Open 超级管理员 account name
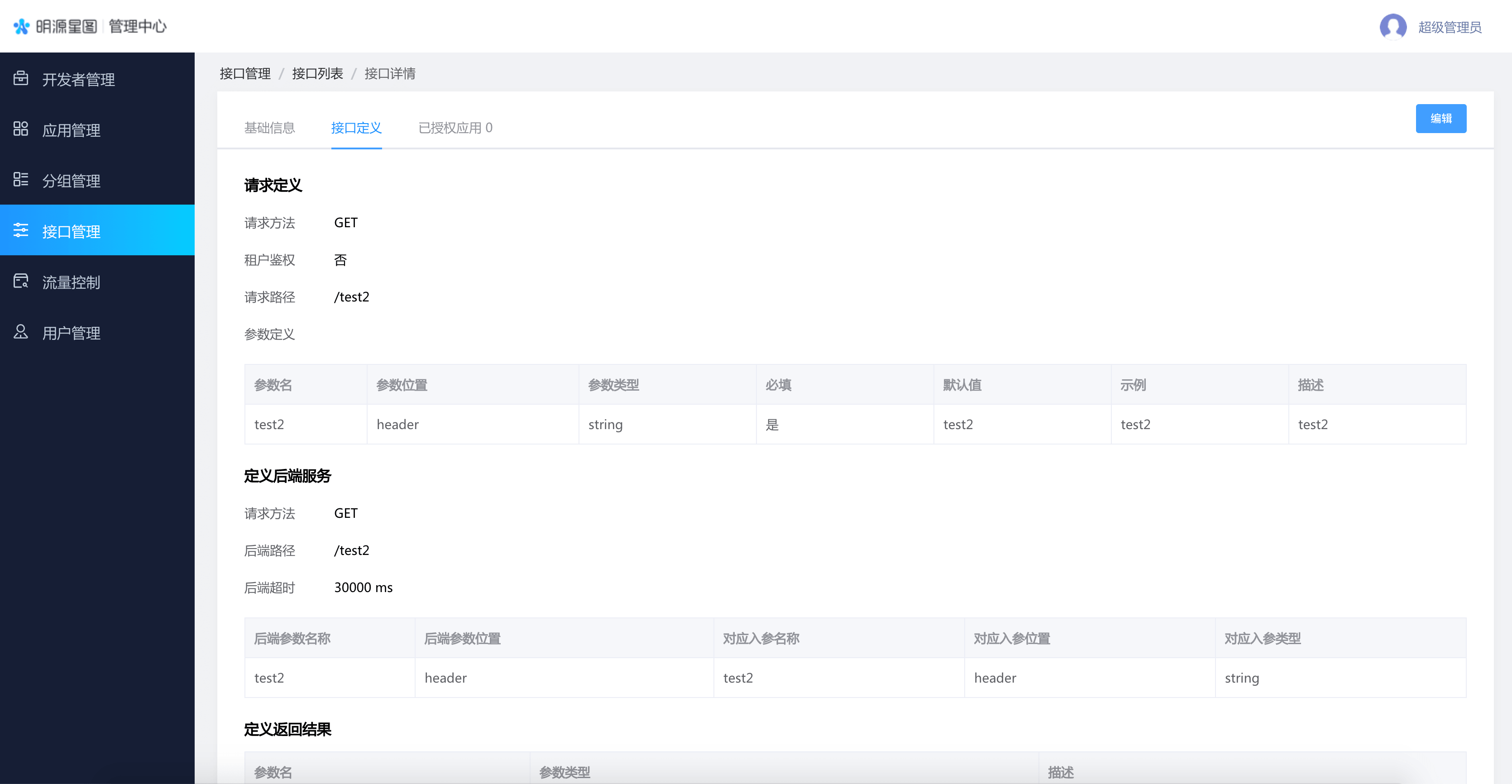Image resolution: width=1512 pixels, height=784 pixels. [1449, 27]
